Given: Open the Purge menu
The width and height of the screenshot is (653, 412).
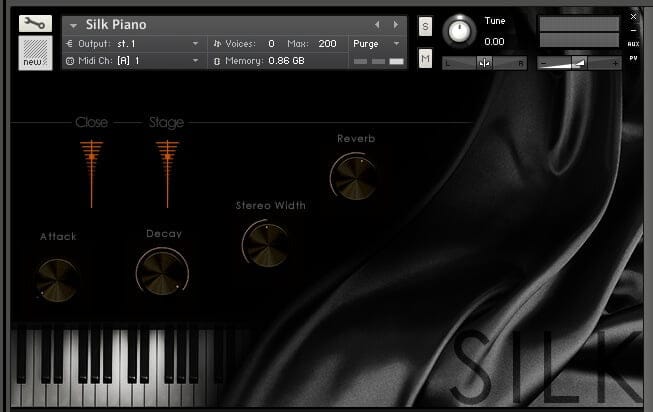Looking at the screenshot, I should (x=376, y=44).
